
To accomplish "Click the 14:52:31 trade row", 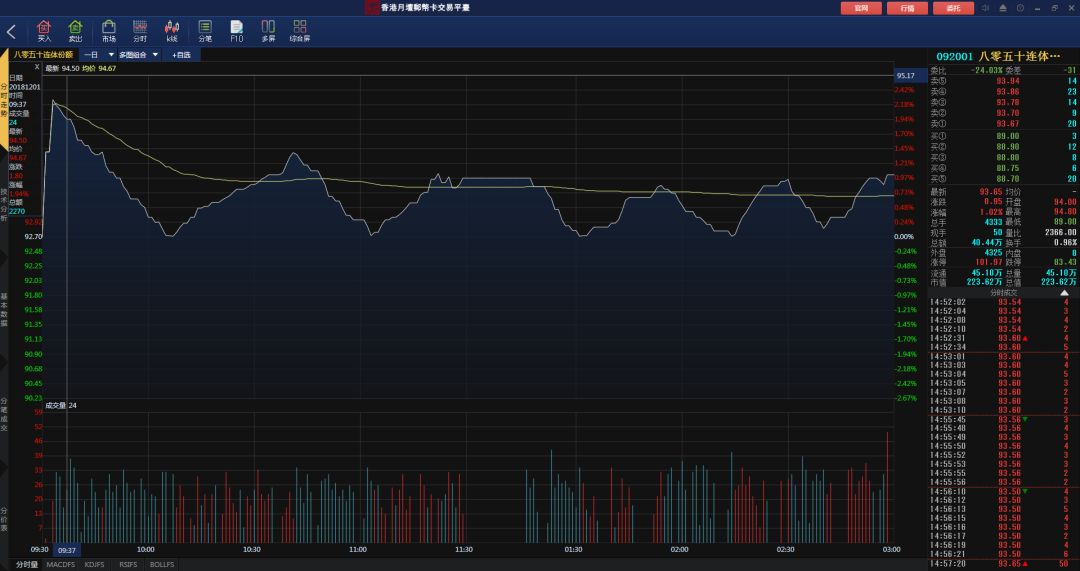I will point(1003,338).
